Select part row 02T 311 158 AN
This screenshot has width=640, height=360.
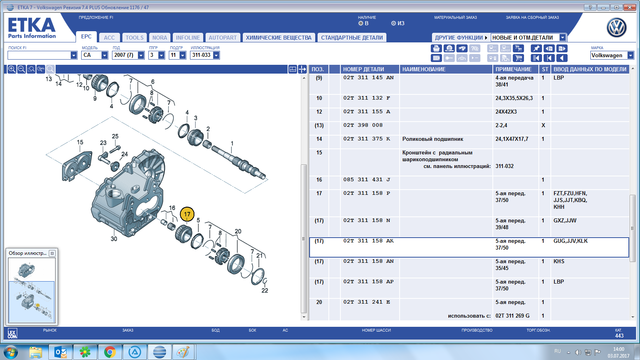tap(469, 267)
